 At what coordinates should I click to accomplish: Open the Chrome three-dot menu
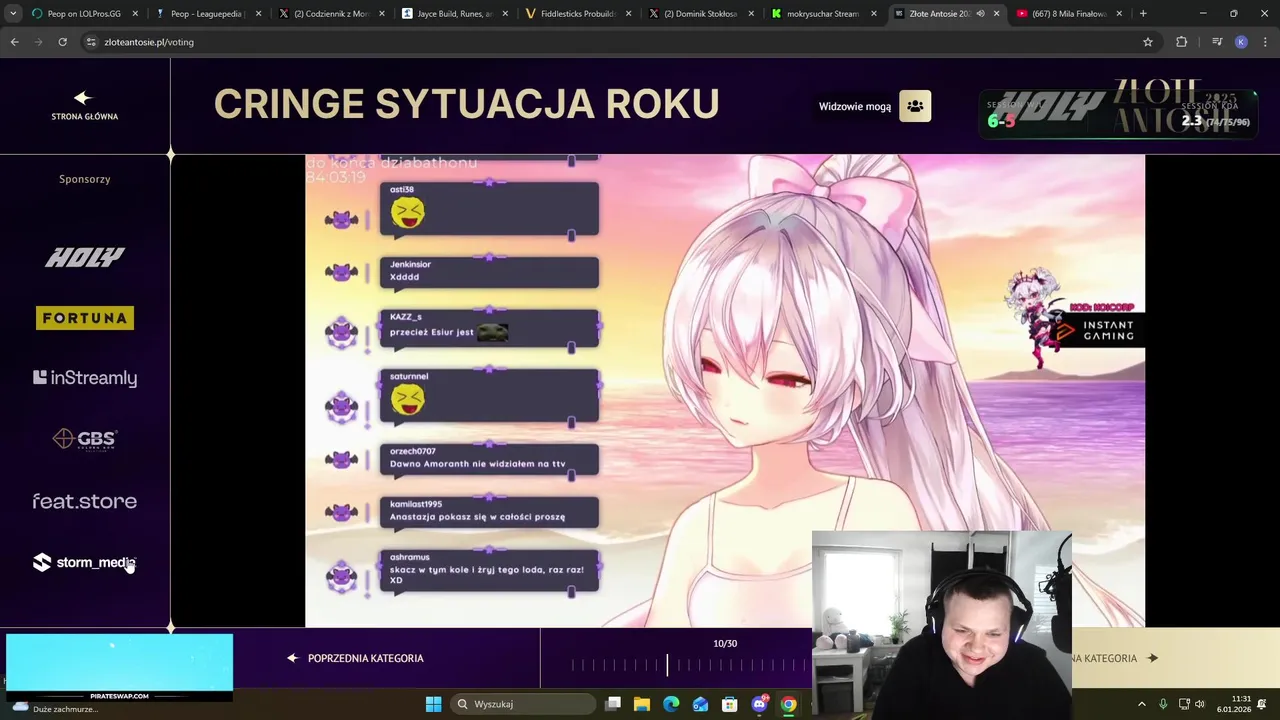click(1264, 42)
